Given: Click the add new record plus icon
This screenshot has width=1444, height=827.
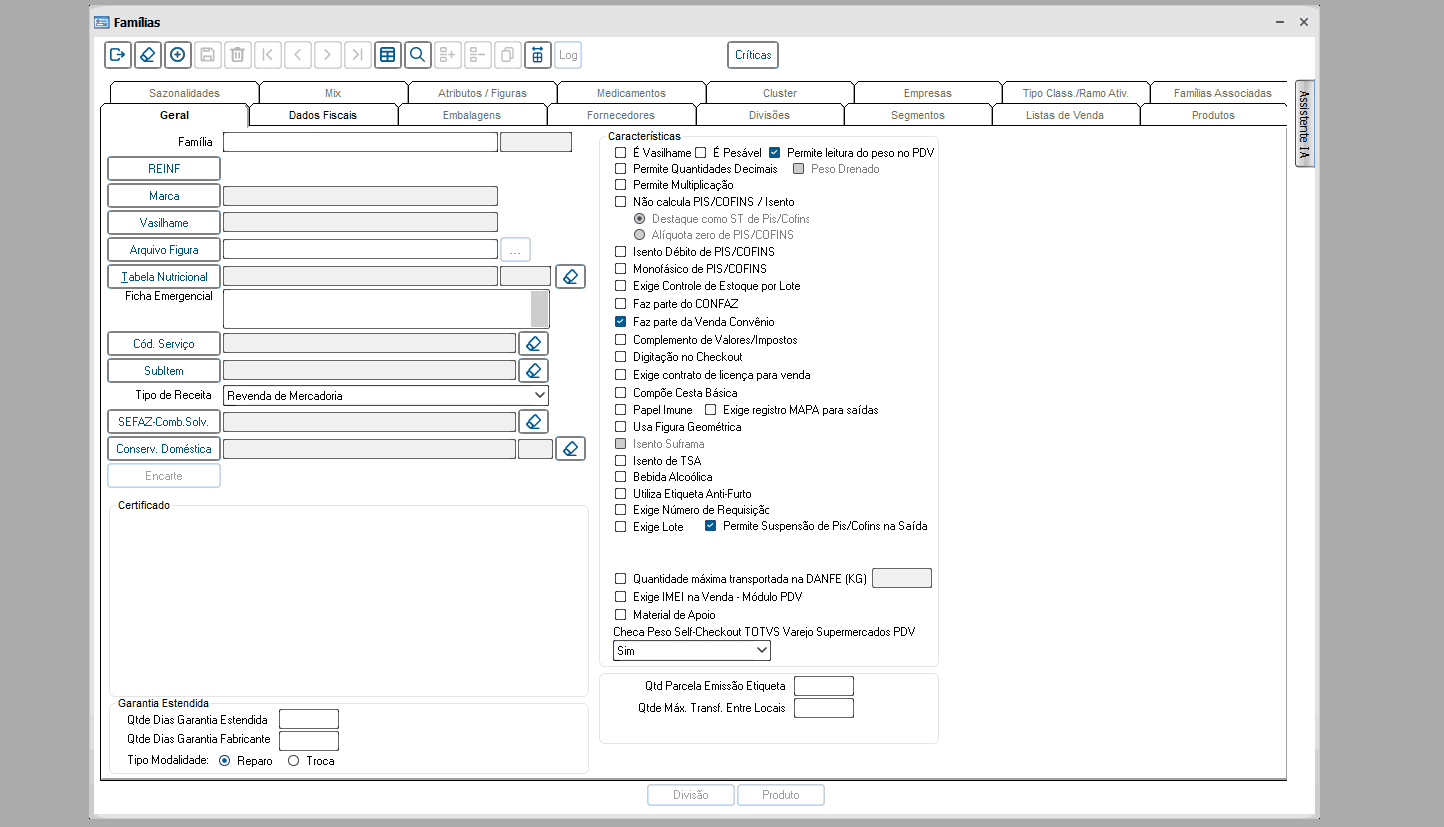Looking at the screenshot, I should point(178,55).
